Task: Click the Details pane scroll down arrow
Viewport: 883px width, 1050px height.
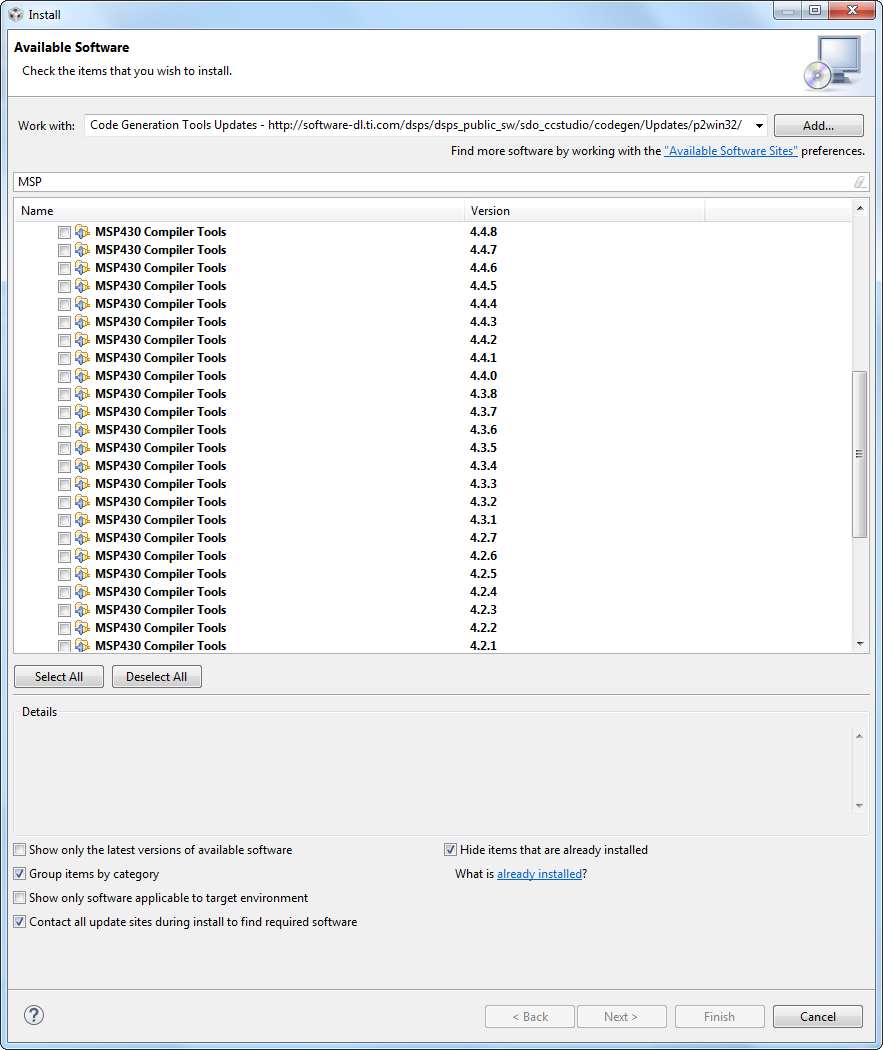Action: 859,806
